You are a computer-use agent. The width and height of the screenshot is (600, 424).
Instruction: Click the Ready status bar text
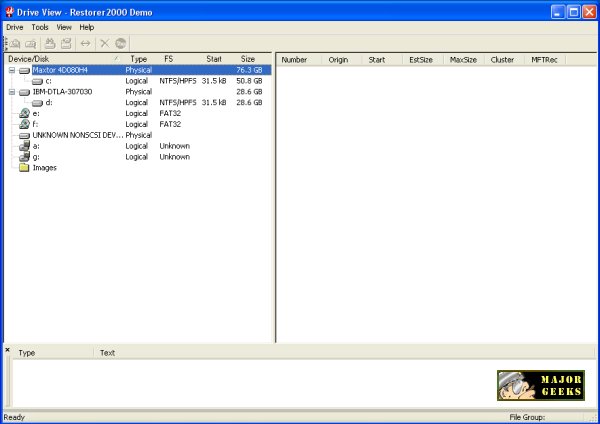click(14, 417)
